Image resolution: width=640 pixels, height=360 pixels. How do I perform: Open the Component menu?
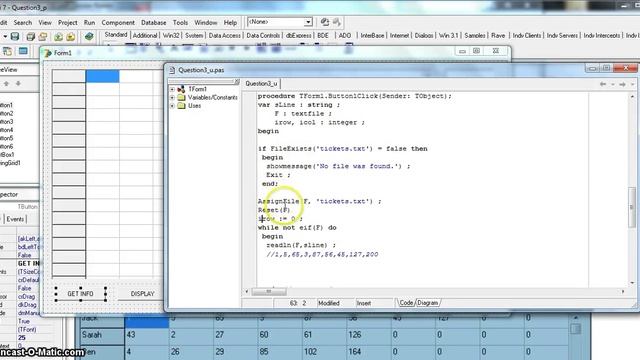click(118, 22)
